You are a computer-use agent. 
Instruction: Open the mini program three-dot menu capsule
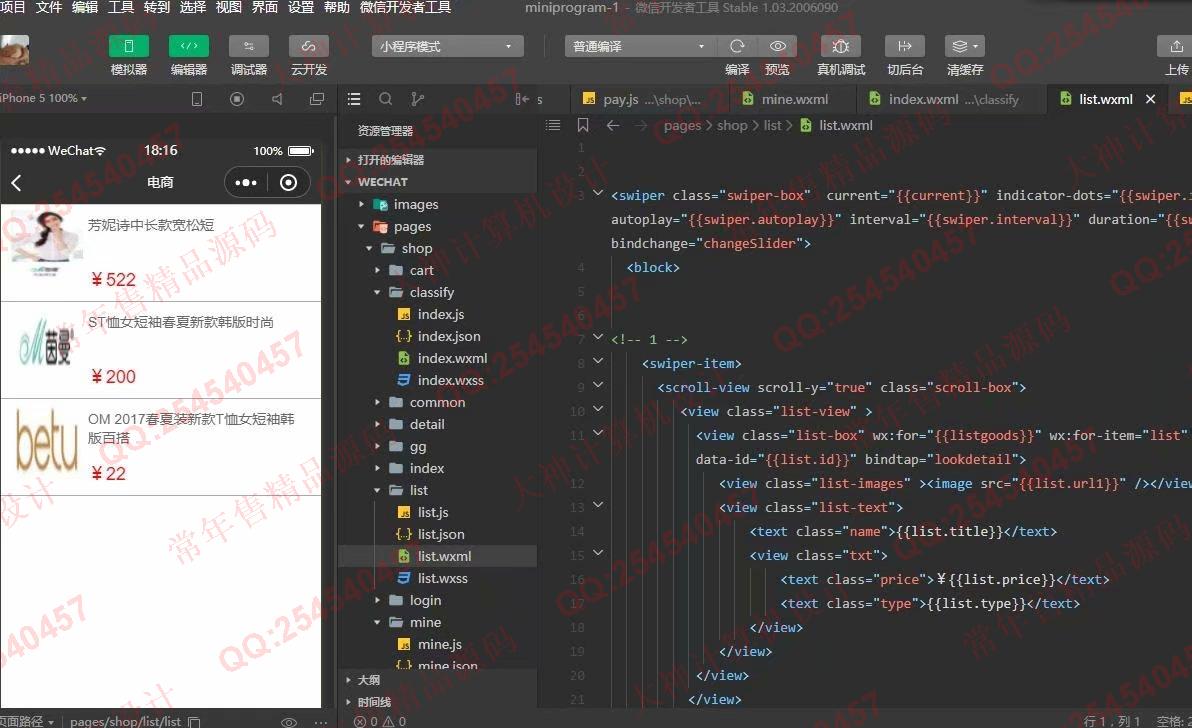click(246, 182)
